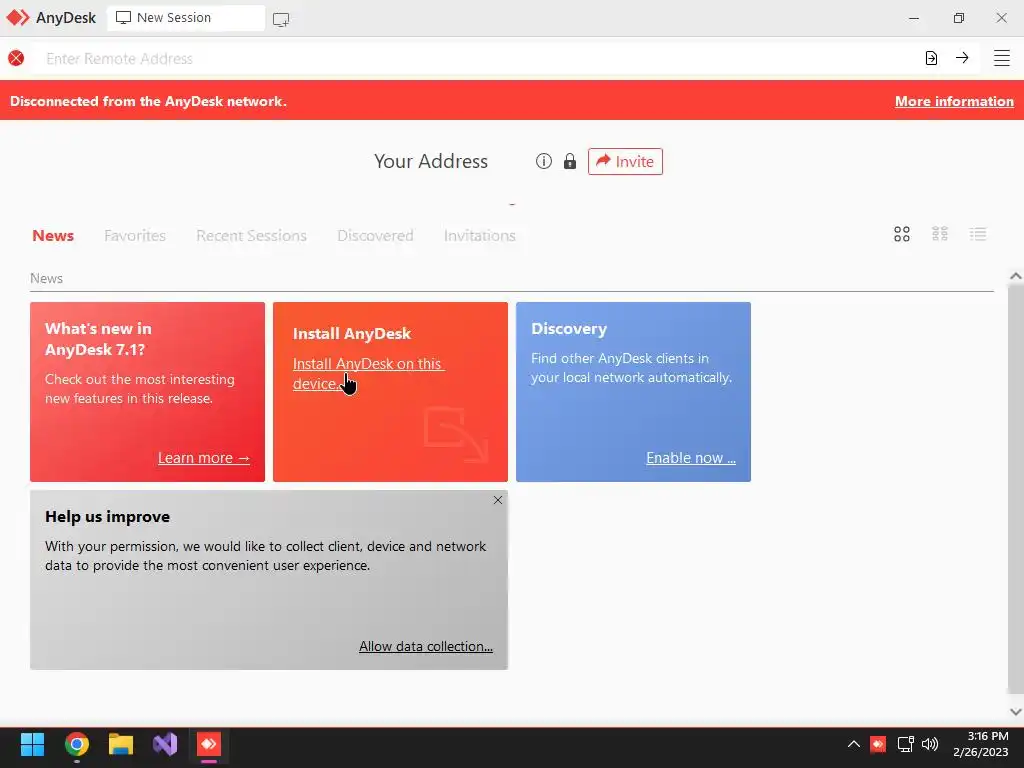1024x768 pixels.
Task: Open new session tab with plus monitor icon
Action: tap(281, 20)
